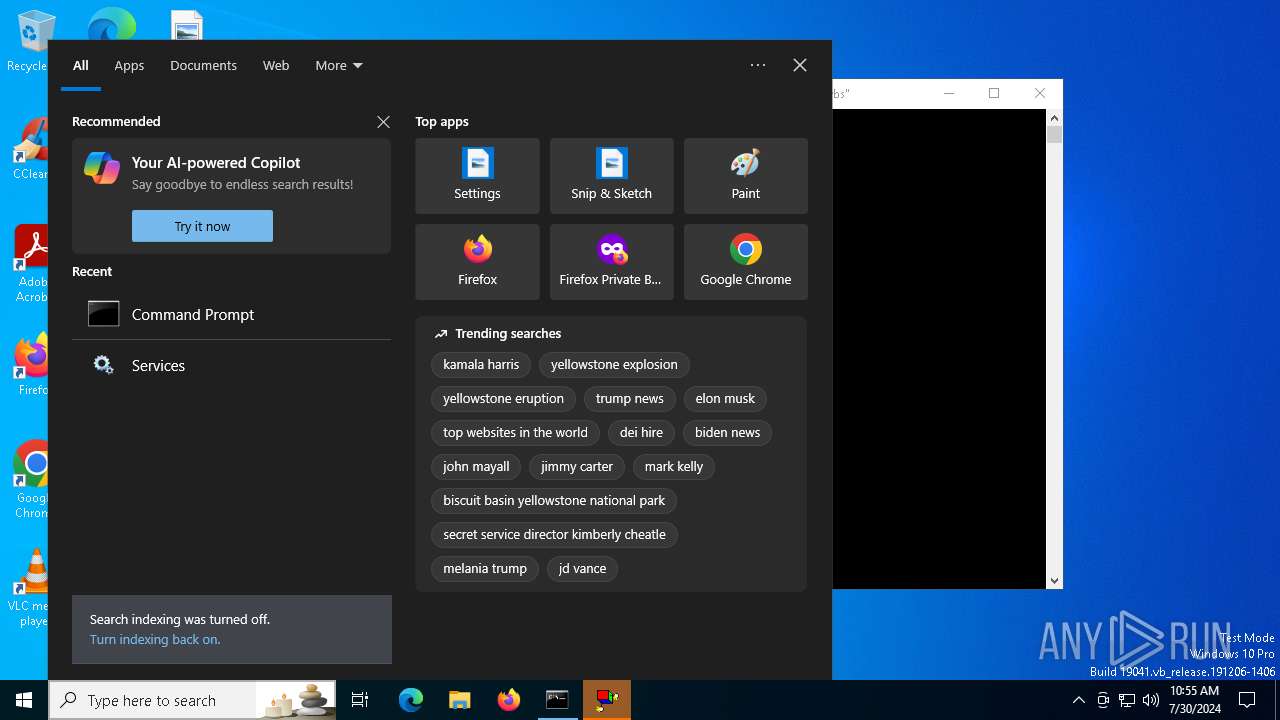1280x720 pixels.
Task: Click scroll down arrow in console window
Action: tap(1054, 581)
